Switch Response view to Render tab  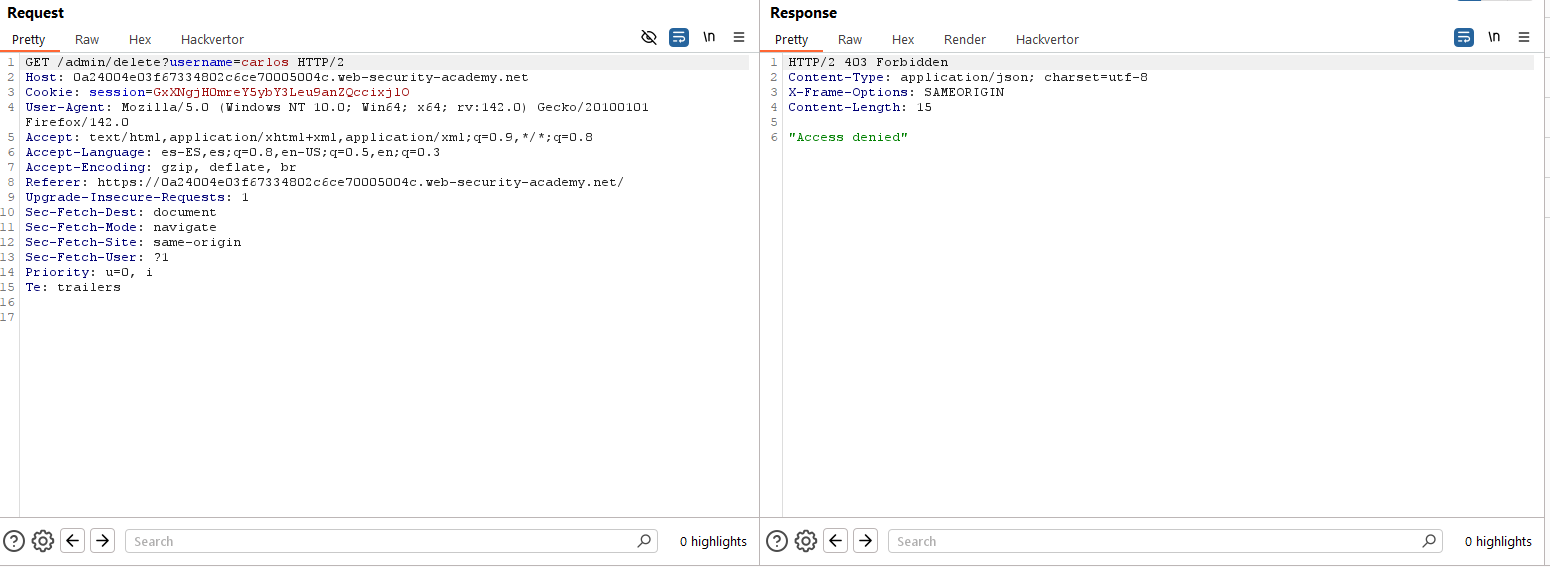point(964,40)
